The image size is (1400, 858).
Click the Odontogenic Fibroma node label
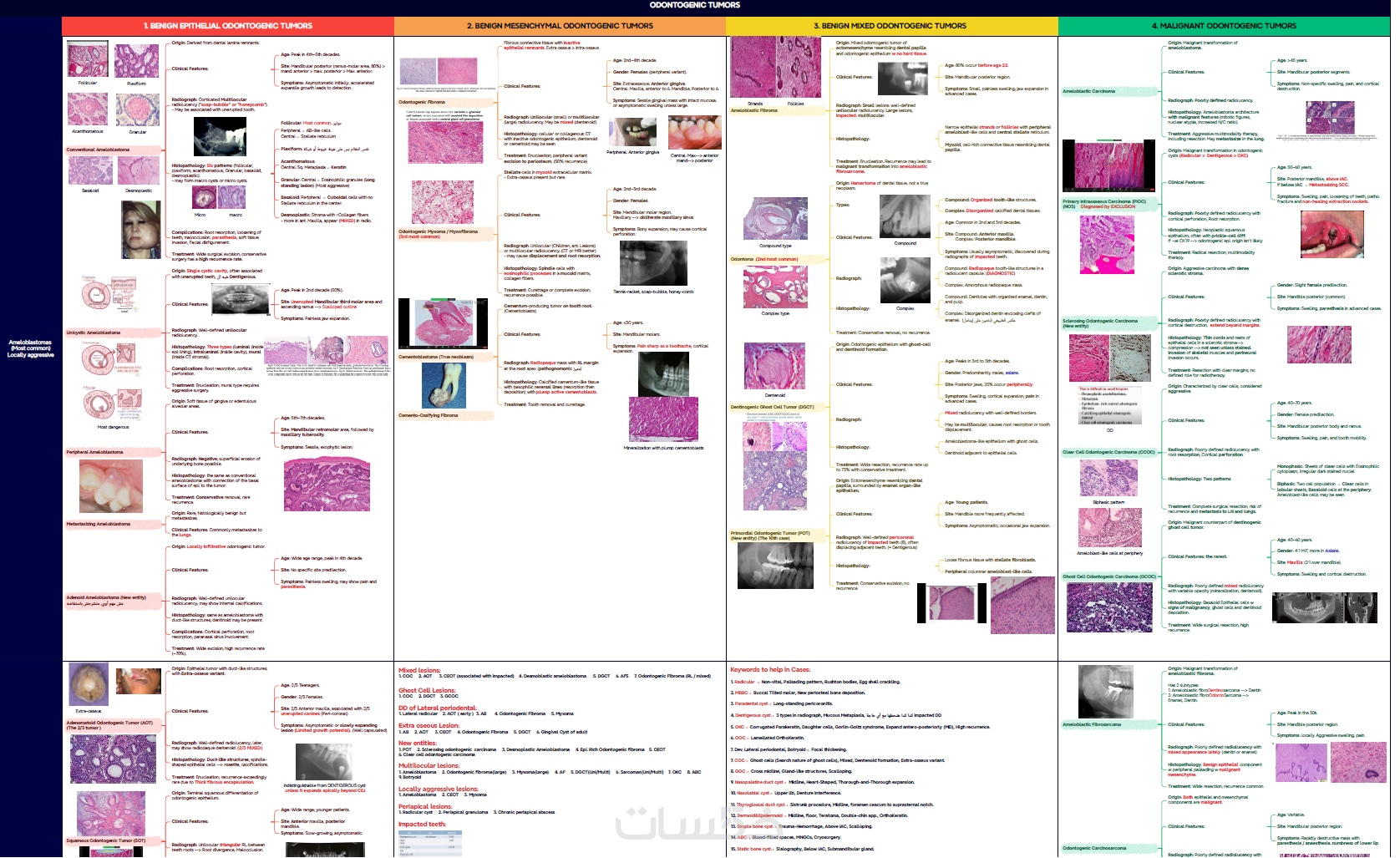coord(445,102)
